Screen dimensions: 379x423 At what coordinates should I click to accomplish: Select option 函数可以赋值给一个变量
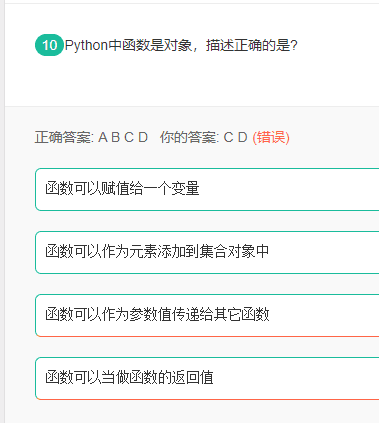pyautogui.click(x=207, y=189)
